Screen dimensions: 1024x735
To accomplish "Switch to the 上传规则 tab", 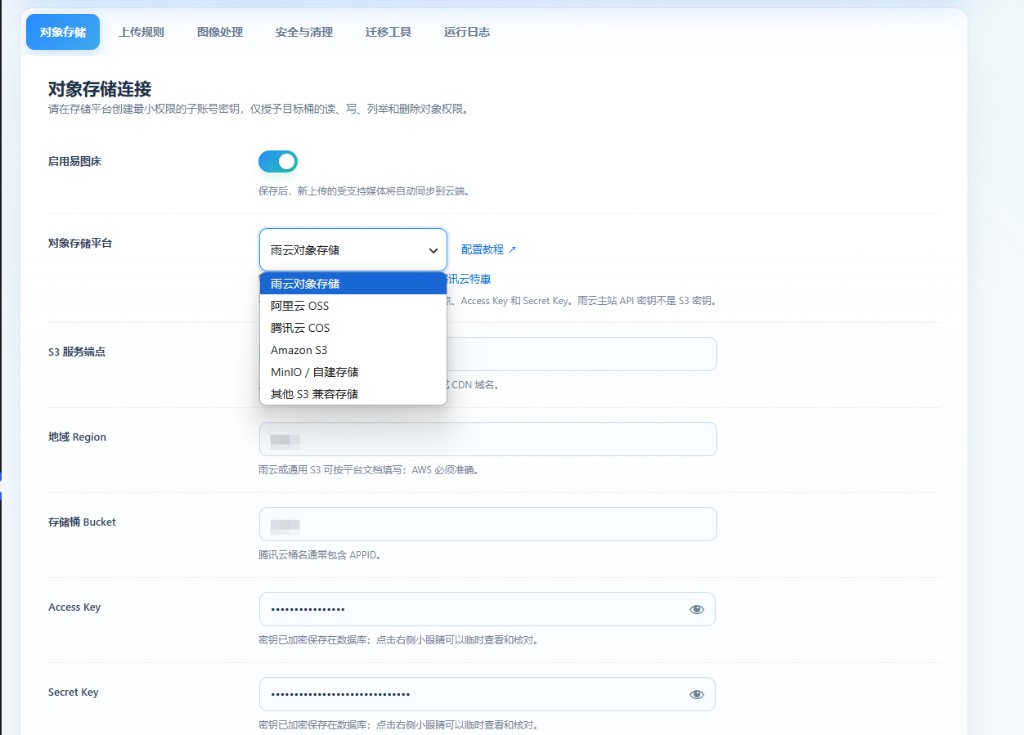I will [141, 32].
